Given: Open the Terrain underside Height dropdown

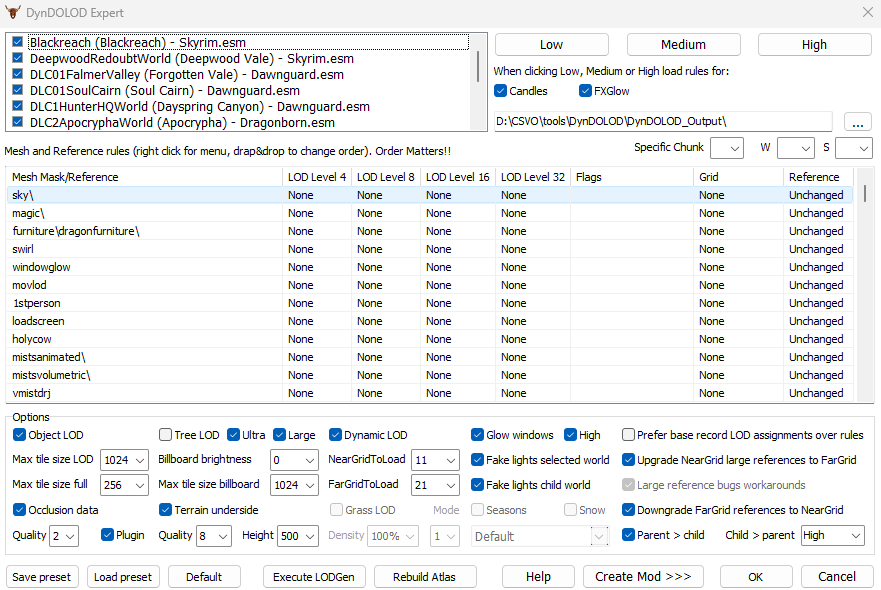Looking at the screenshot, I should click(x=298, y=535).
